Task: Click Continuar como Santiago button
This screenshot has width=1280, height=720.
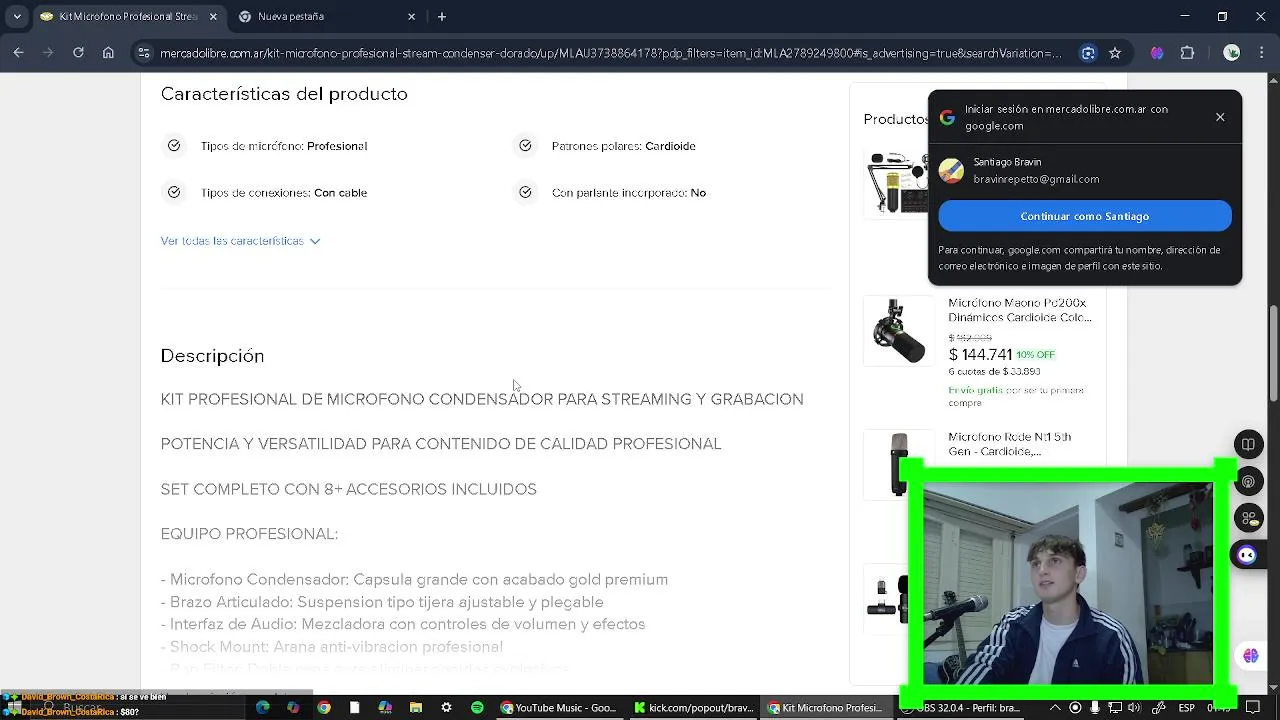Action: pyautogui.click(x=1085, y=216)
